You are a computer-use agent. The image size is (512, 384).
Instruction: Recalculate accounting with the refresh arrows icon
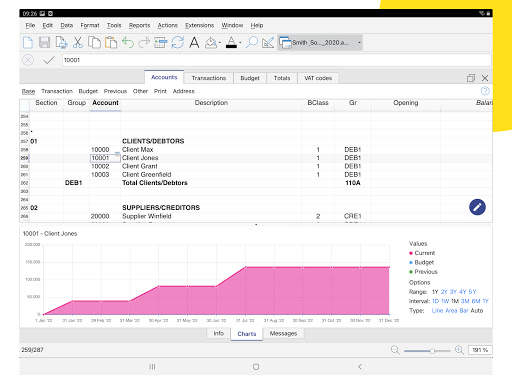click(178, 43)
